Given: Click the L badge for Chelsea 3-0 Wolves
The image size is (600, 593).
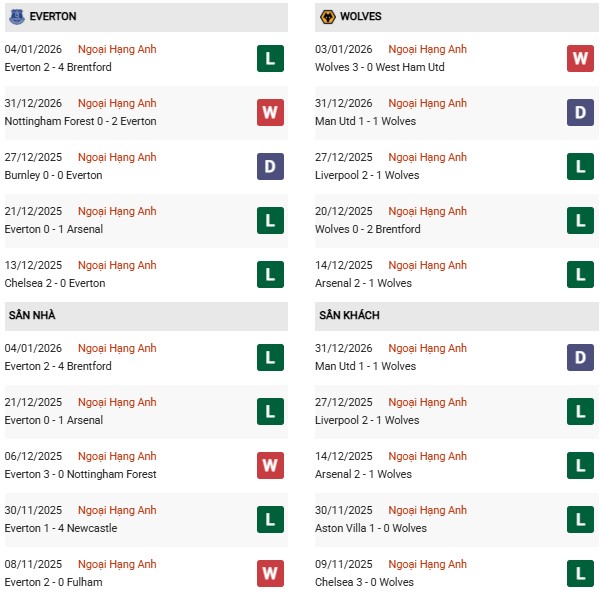Looking at the screenshot, I should [580, 574].
